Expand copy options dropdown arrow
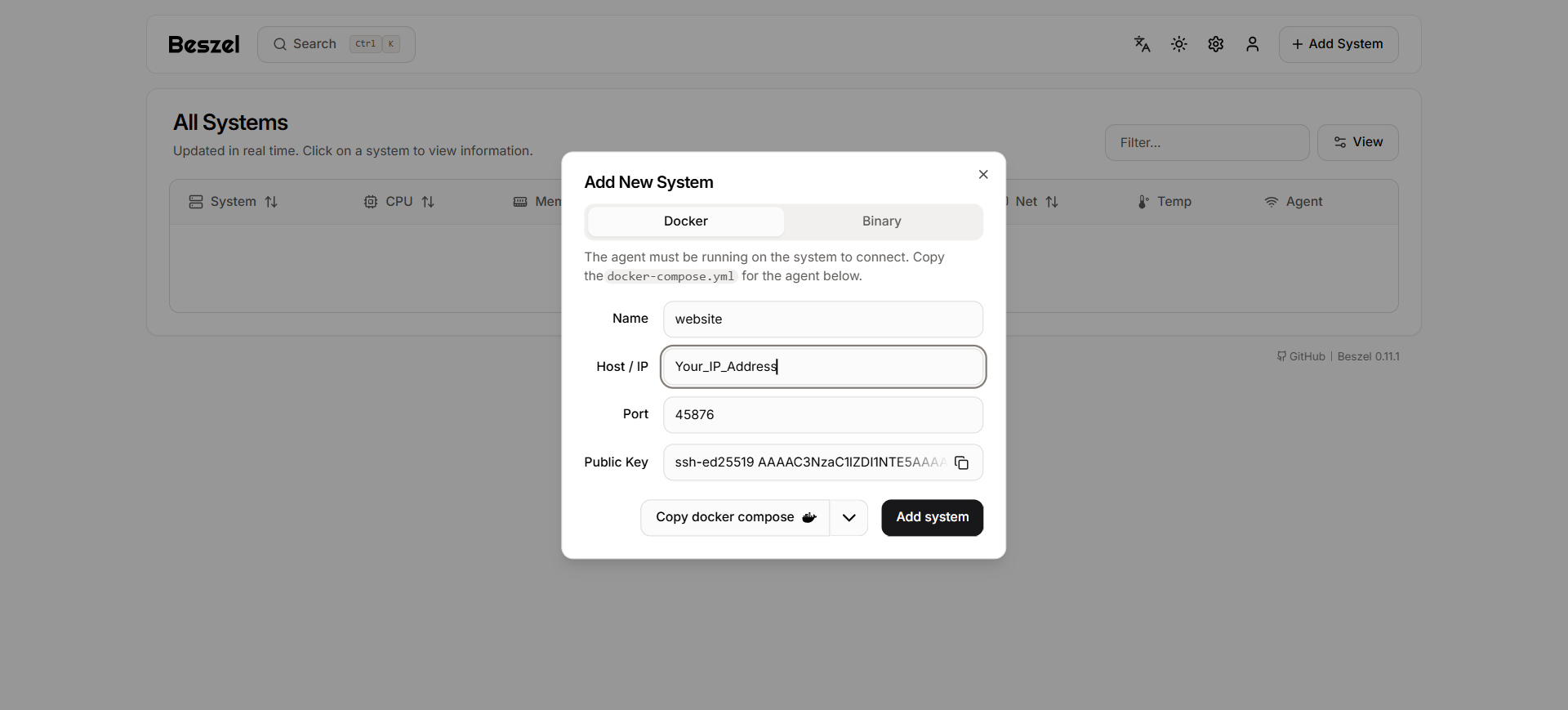This screenshot has height=710, width=1568. [849, 518]
